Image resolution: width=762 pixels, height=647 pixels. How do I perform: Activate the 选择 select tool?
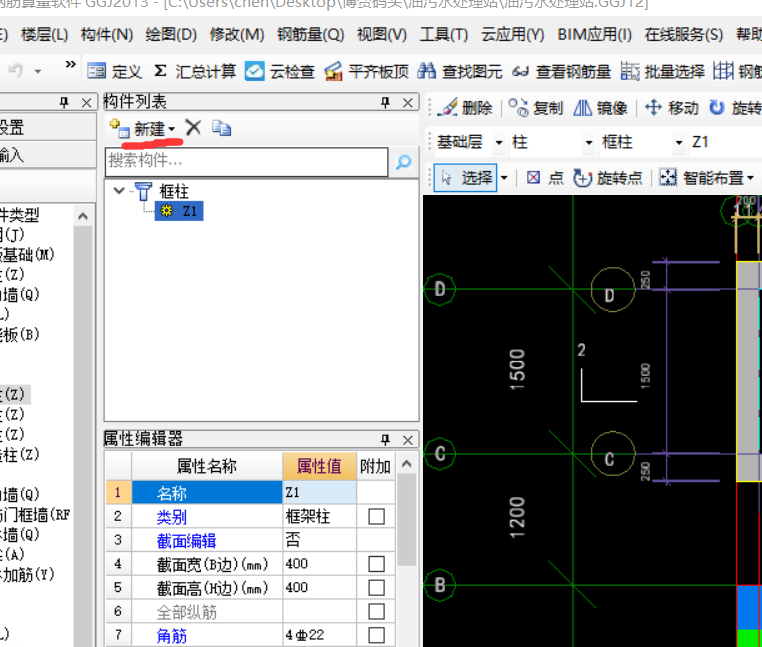click(x=465, y=178)
